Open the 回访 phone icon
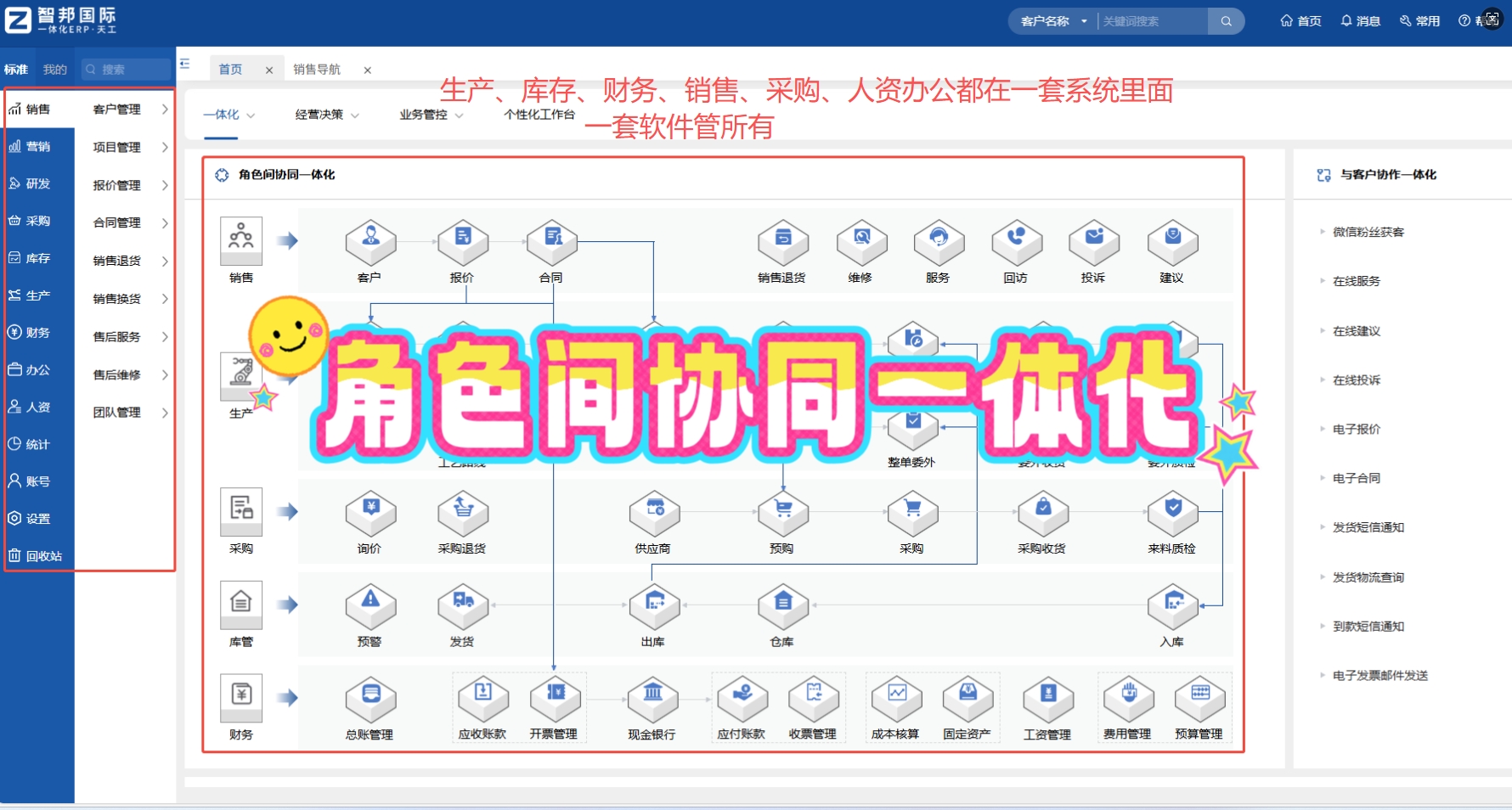The height and width of the screenshot is (810, 1512). (x=1017, y=242)
